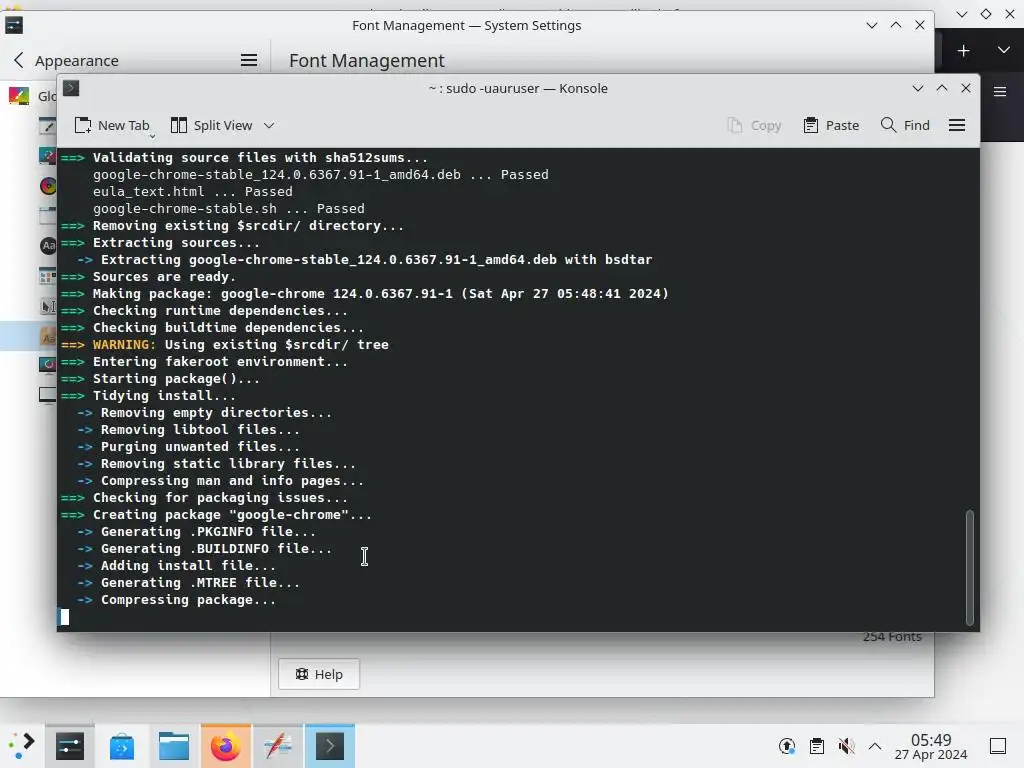Click the yellow WARNING text in terminal
1024x768 pixels.
pyautogui.click(x=124, y=344)
